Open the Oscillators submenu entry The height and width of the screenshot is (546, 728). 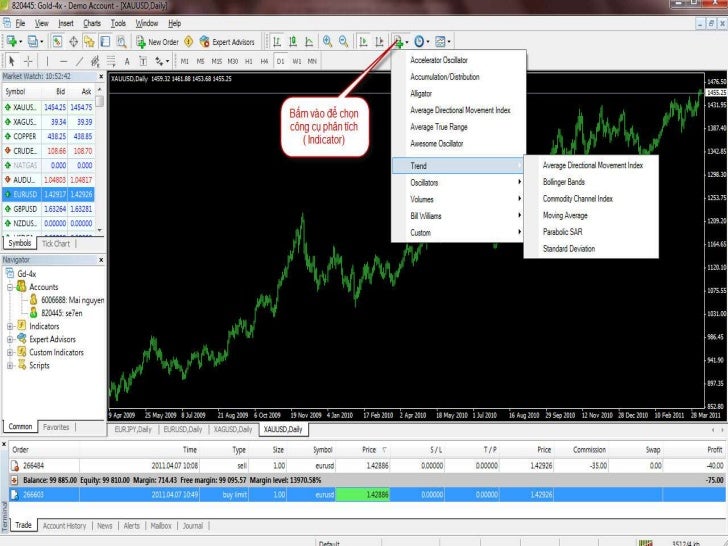pos(458,182)
